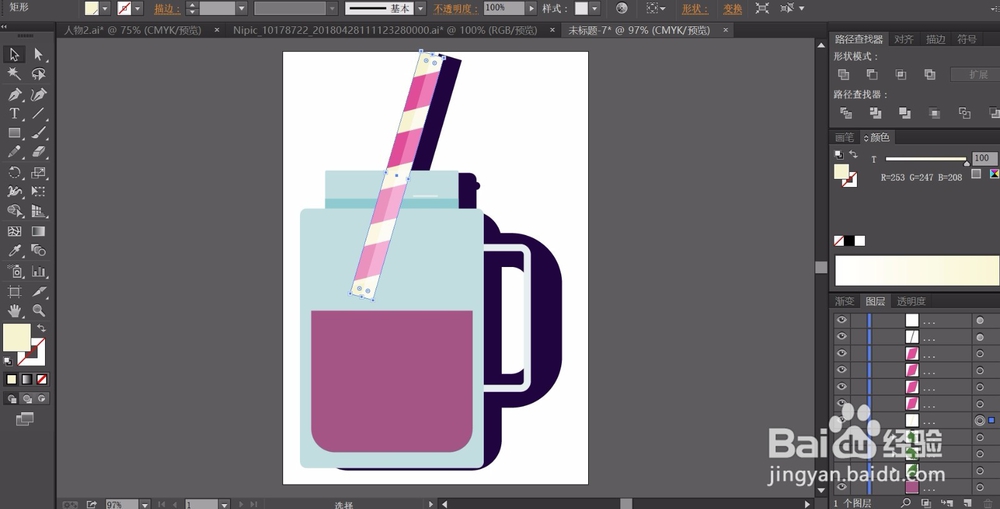Image resolution: width=1000 pixels, height=509 pixels.
Task: Switch to 人物2.ai document tab
Action: point(133,30)
